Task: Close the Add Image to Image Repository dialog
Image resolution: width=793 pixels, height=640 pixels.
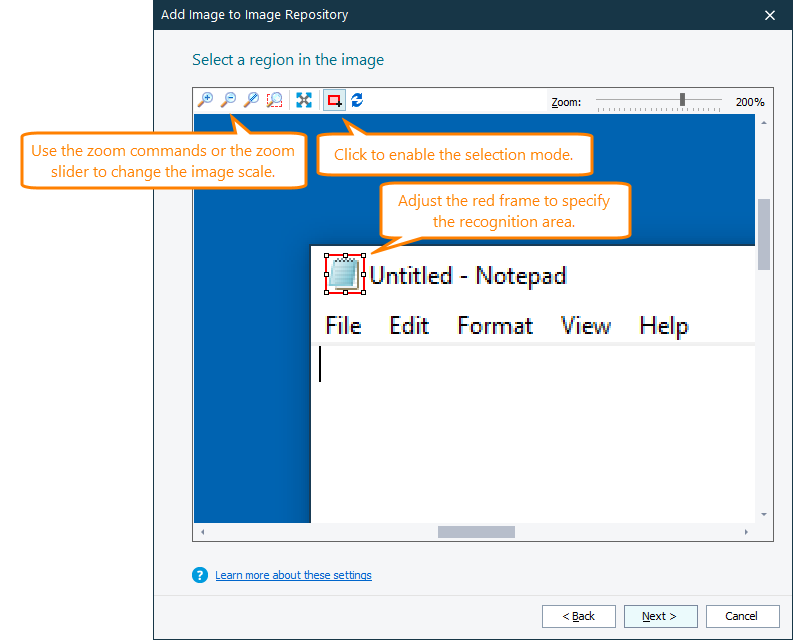Action: click(x=770, y=15)
